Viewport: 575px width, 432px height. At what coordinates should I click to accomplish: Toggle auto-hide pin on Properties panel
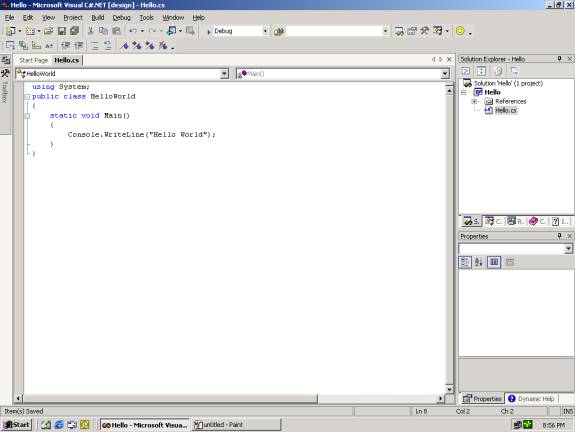click(559, 236)
